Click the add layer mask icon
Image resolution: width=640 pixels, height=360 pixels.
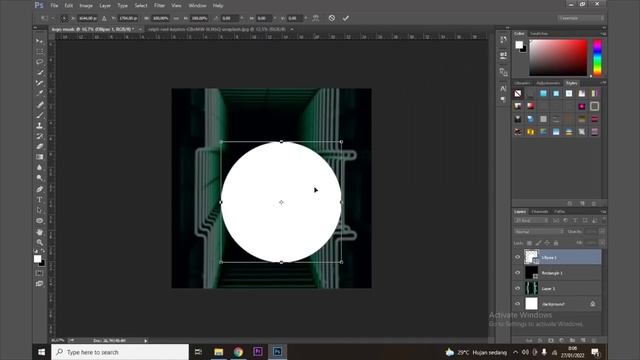(x=551, y=340)
